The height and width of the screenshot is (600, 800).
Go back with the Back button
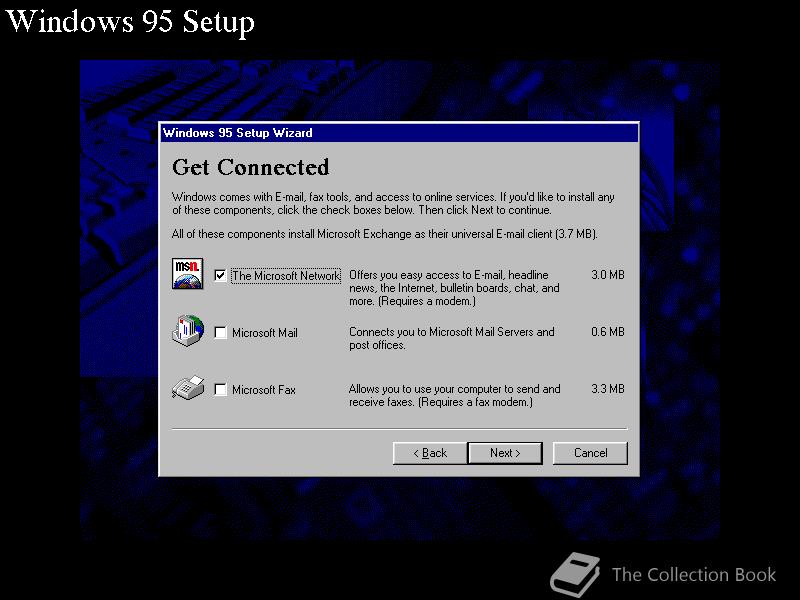click(430, 453)
